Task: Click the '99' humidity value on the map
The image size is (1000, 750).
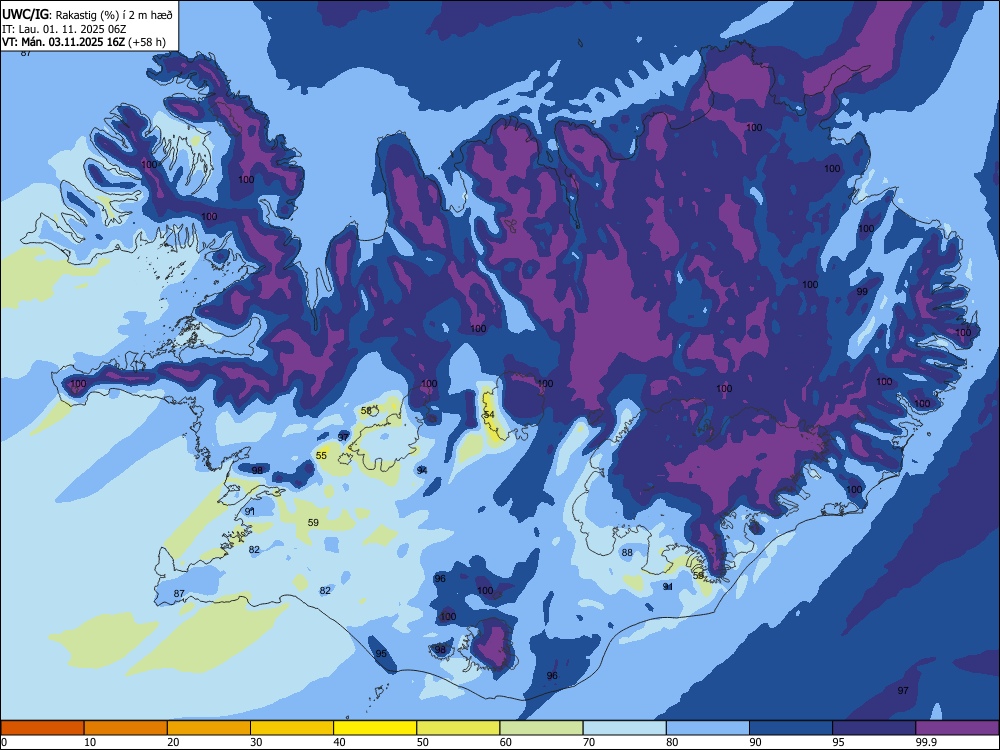Action: 862,291
